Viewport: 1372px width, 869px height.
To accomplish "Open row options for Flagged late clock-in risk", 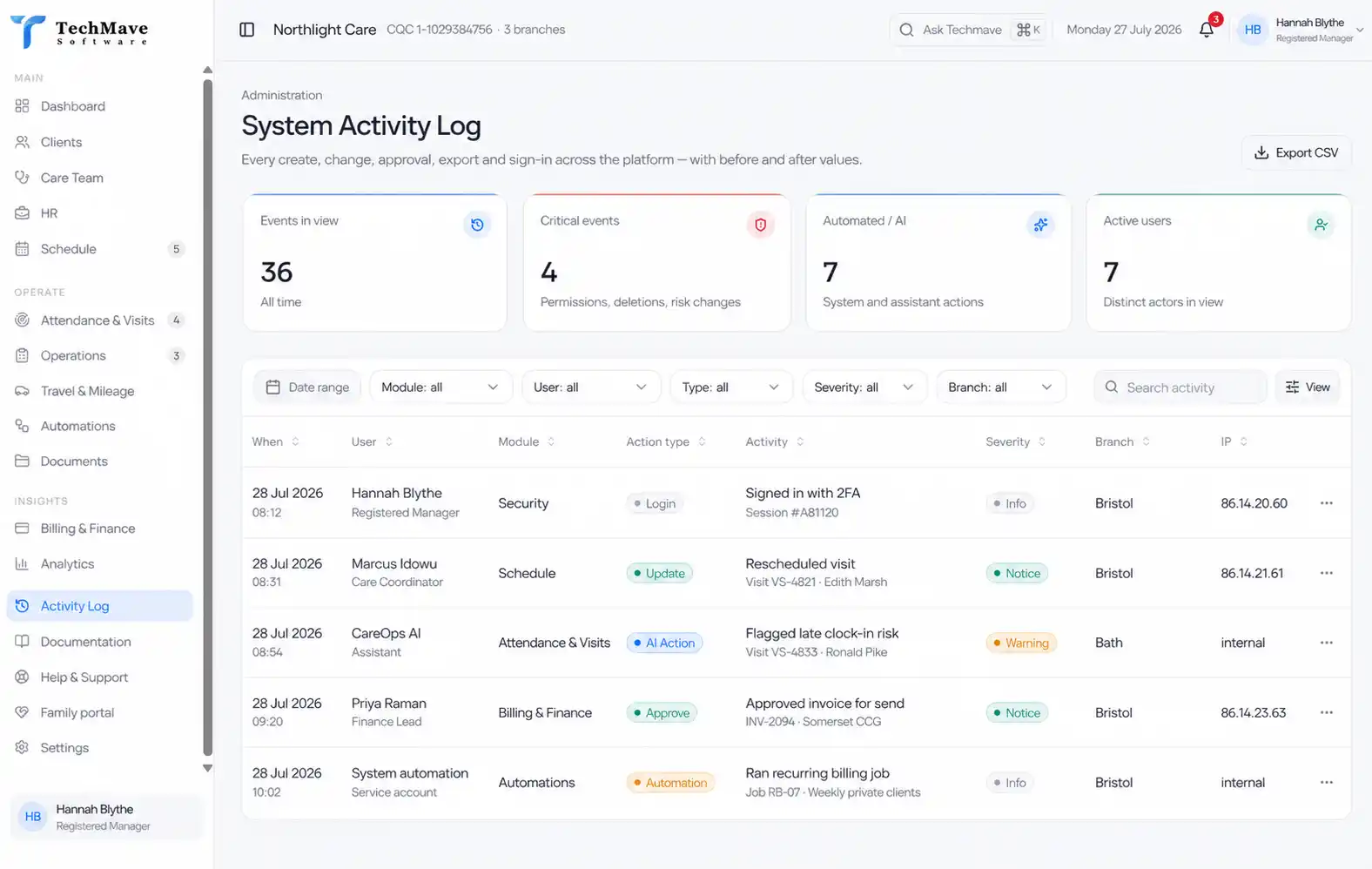I will [x=1326, y=643].
